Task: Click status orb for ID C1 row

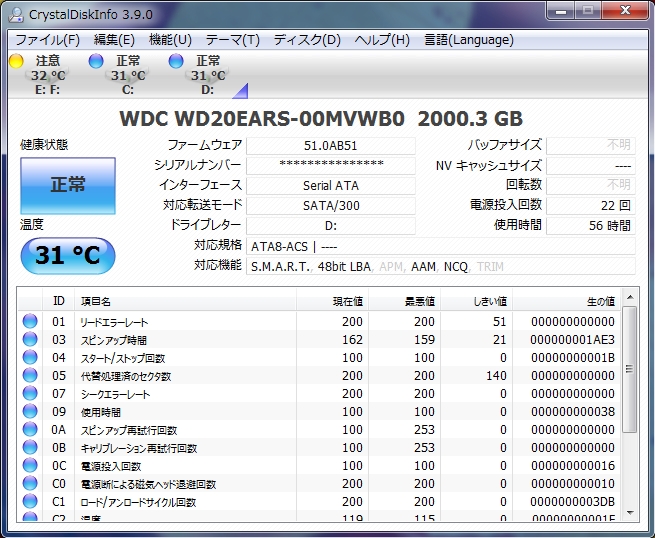Action: pos(30,501)
